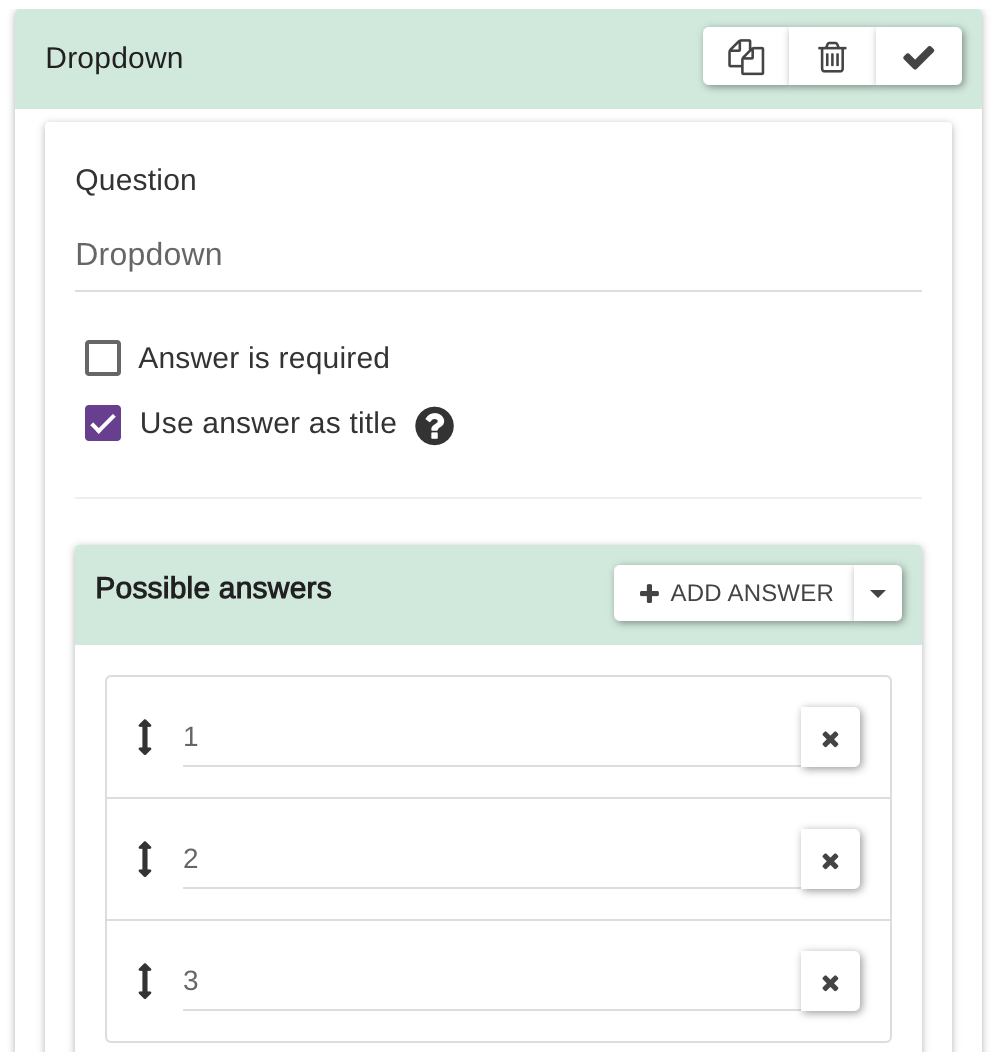Confirm editing with the checkmark icon
The height and width of the screenshot is (1052, 1008).
[x=918, y=57]
